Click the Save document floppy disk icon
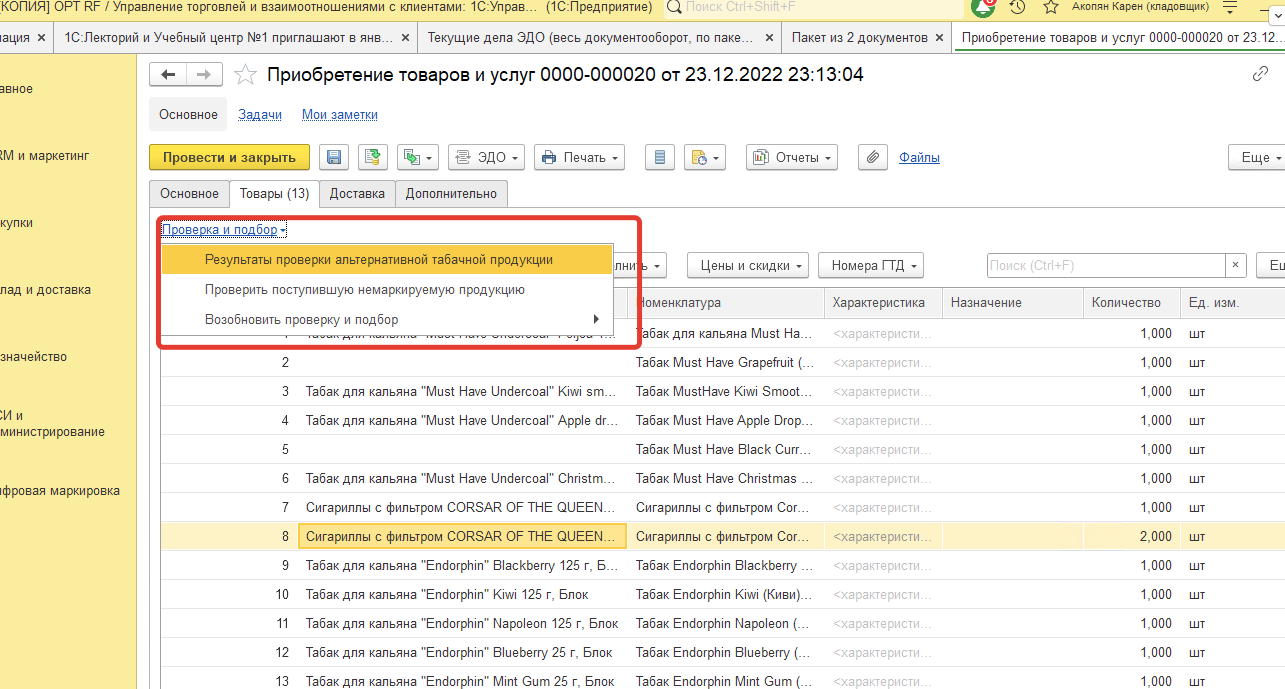1285x689 pixels. coord(334,158)
